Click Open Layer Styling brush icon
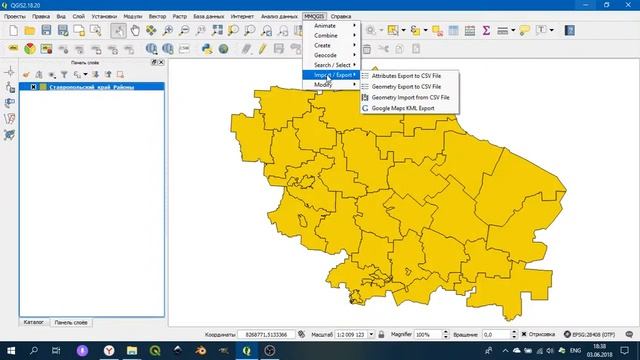The image size is (640, 360). point(26,75)
